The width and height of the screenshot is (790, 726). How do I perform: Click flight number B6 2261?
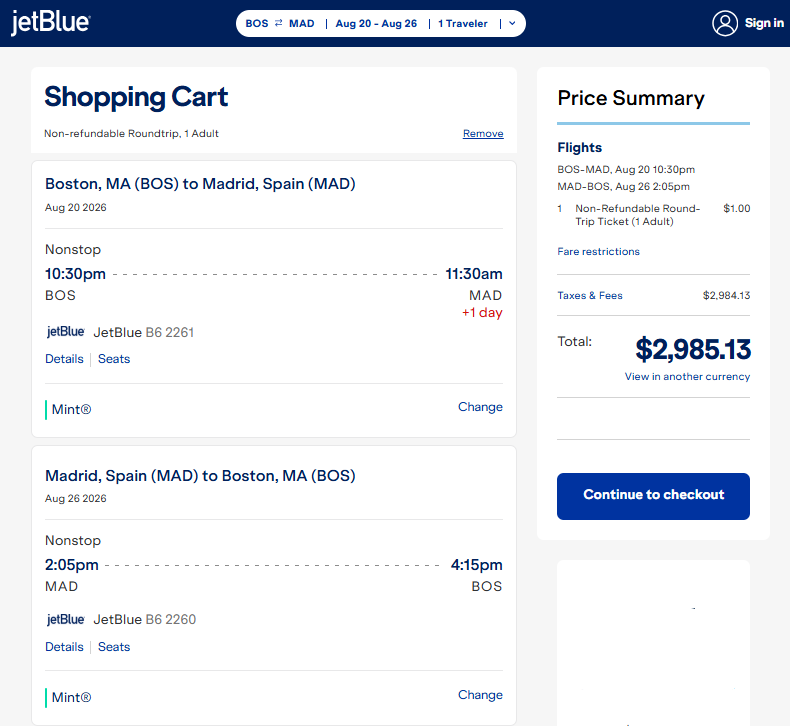point(170,333)
